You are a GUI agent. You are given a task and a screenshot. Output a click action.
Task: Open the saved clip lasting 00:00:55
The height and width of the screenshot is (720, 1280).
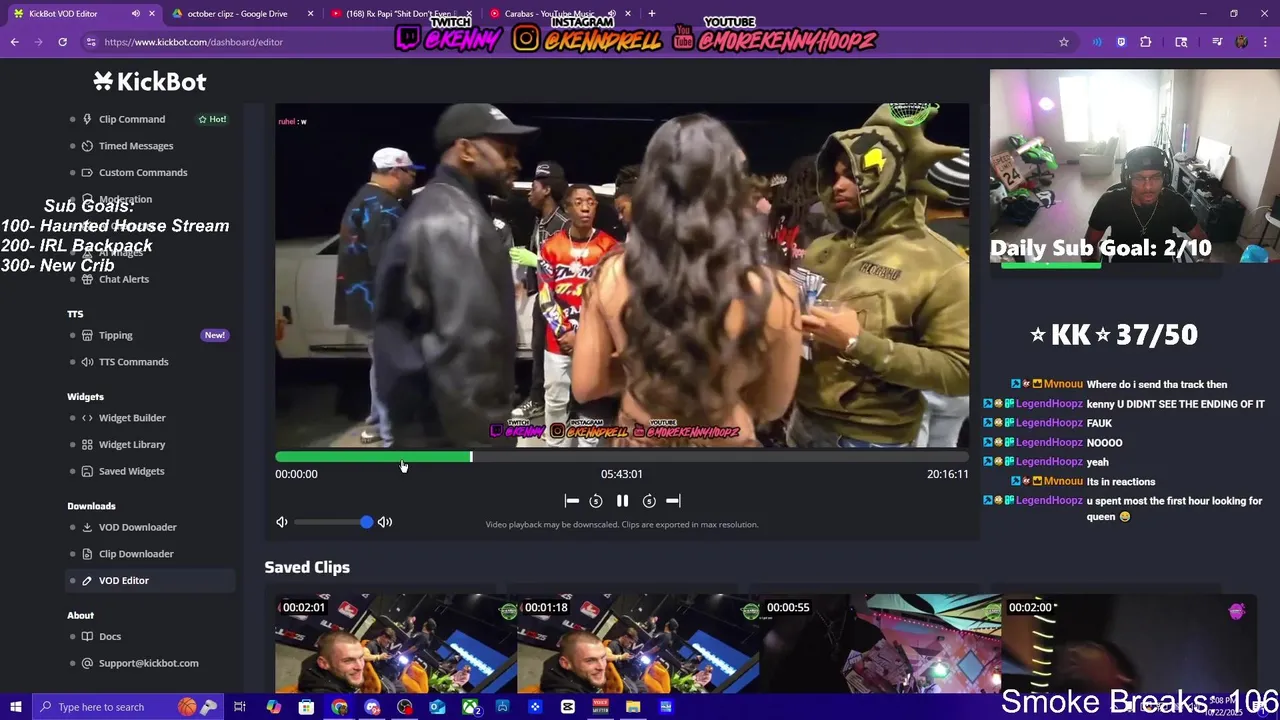880,642
